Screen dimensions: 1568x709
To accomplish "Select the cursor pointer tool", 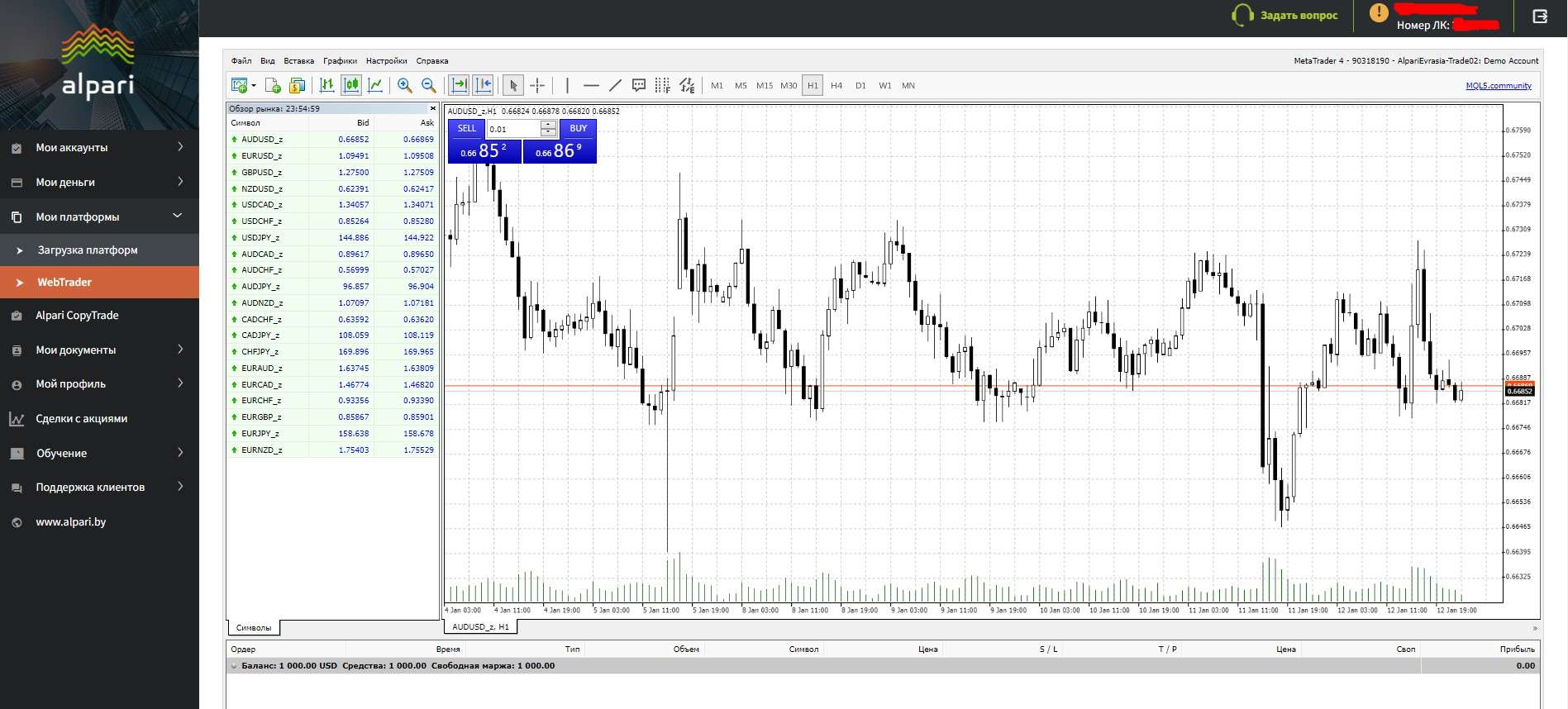I will click(x=513, y=85).
